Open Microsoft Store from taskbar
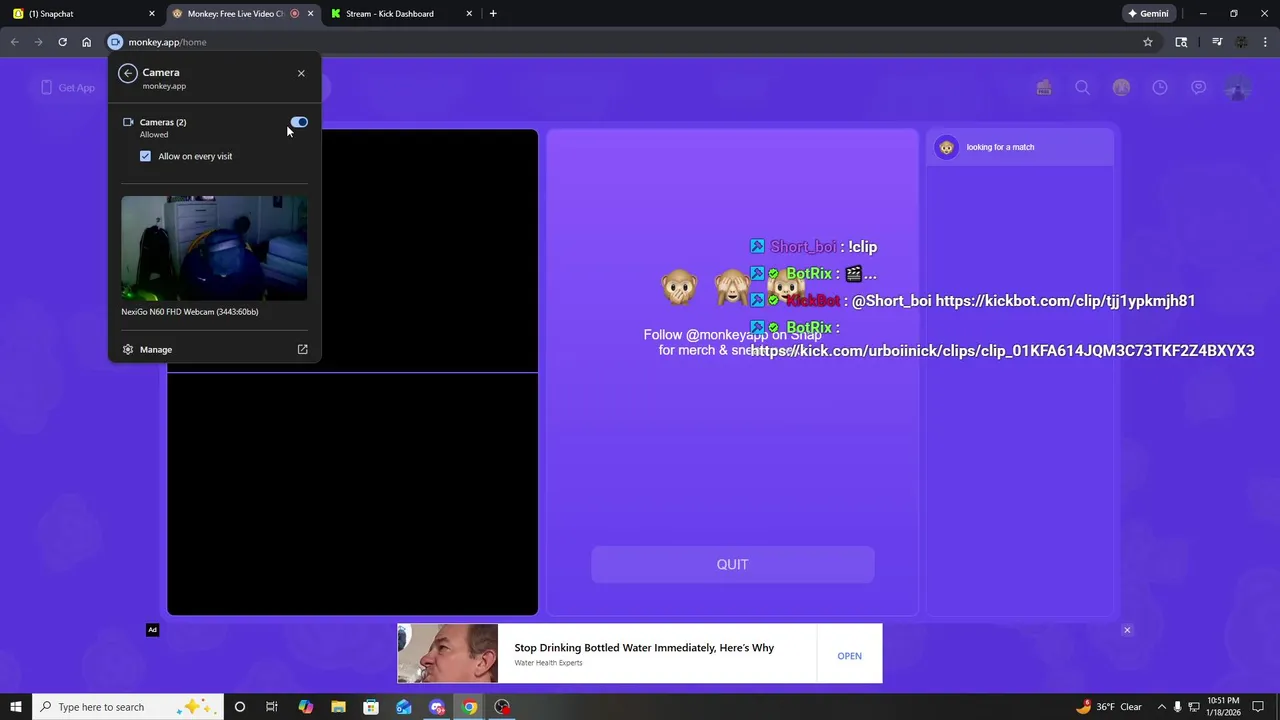The width and height of the screenshot is (1280, 720). pos(371,707)
